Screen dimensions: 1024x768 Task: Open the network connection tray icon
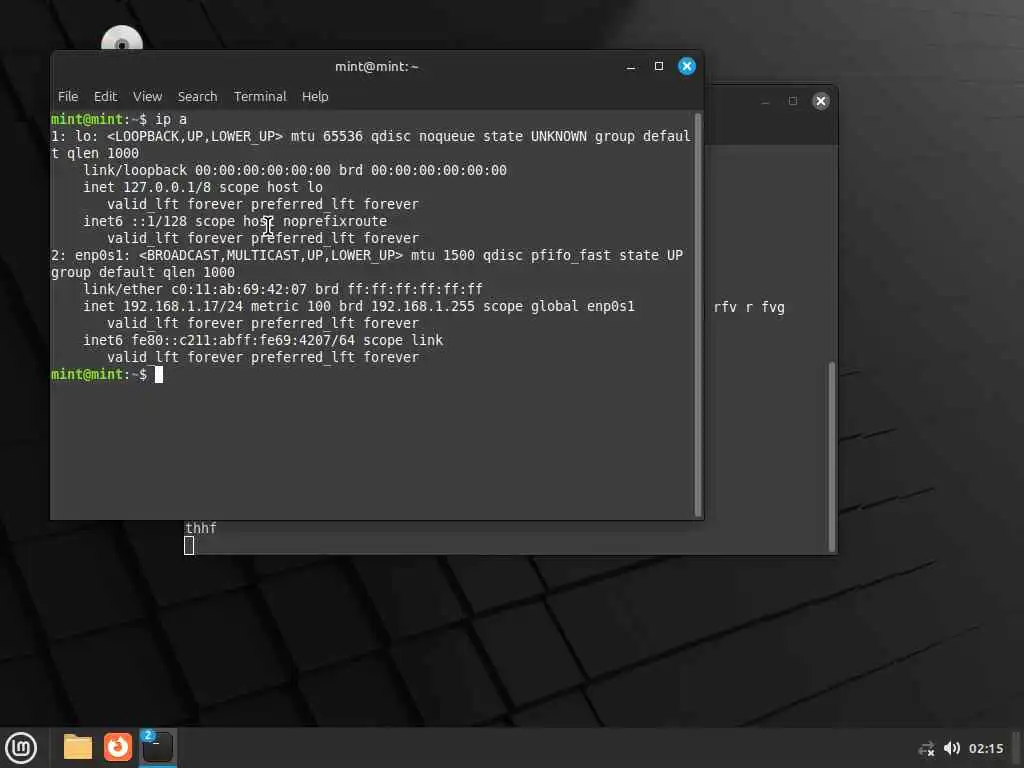tap(926, 749)
